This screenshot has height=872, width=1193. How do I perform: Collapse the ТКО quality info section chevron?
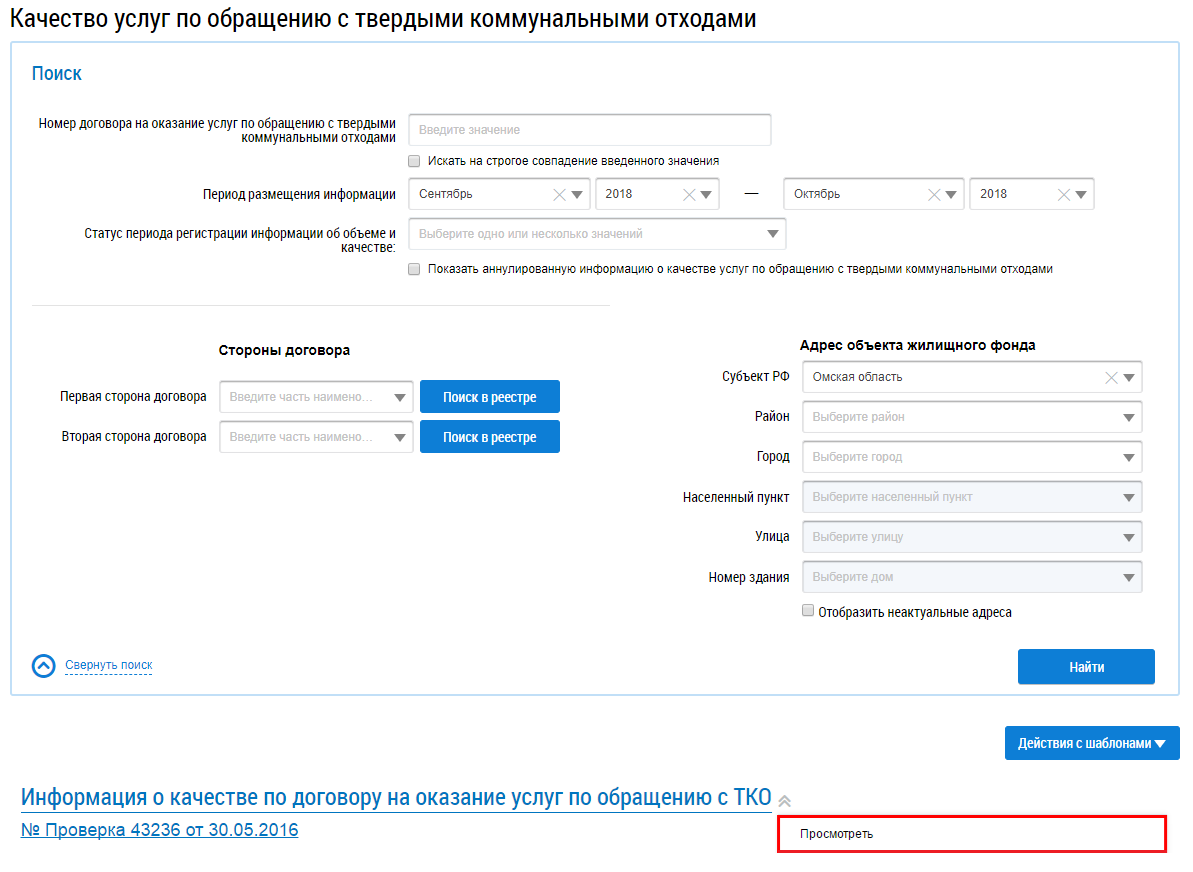pos(785,800)
